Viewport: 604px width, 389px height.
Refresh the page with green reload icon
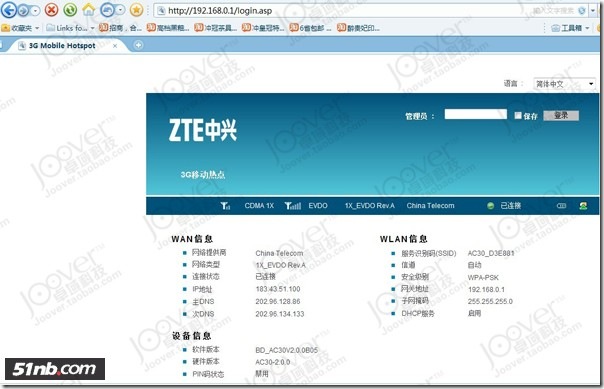point(70,10)
